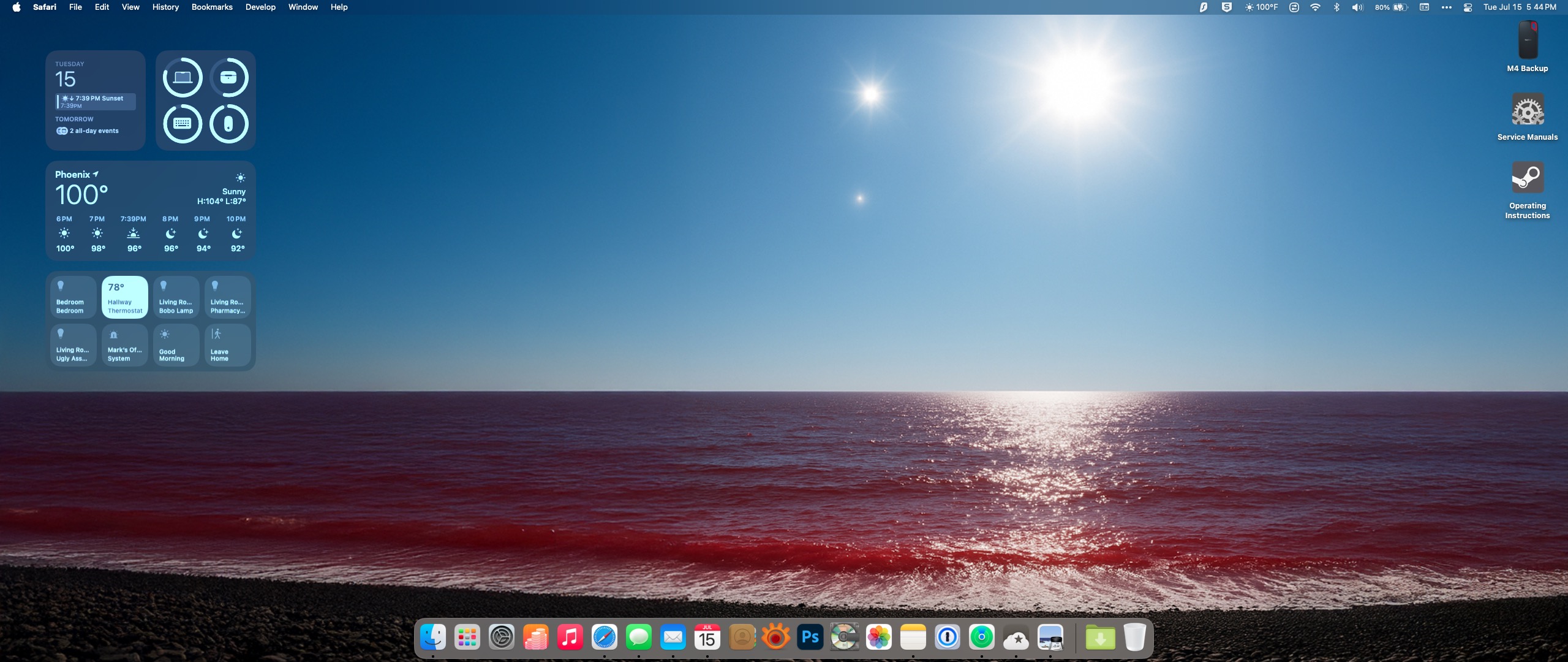1568x662 pixels.
Task: Open Control Center from menu bar
Action: click(1468, 7)
